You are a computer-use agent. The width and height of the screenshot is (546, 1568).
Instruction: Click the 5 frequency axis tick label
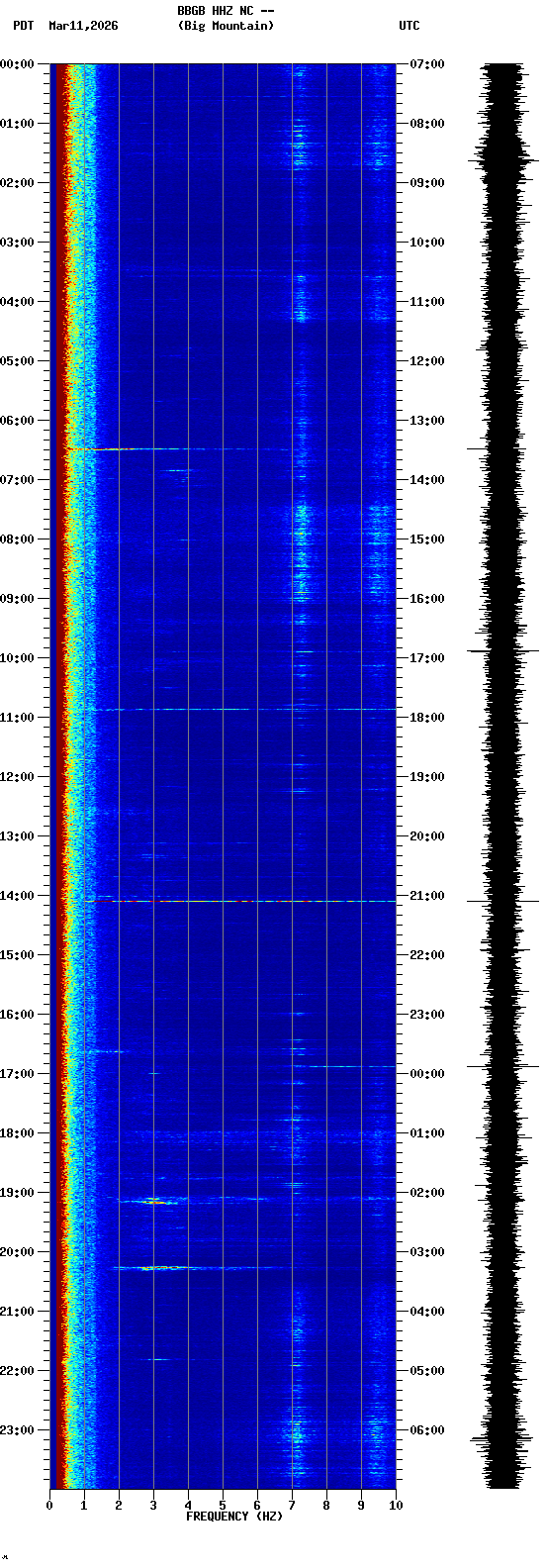tap(223, 1506)
